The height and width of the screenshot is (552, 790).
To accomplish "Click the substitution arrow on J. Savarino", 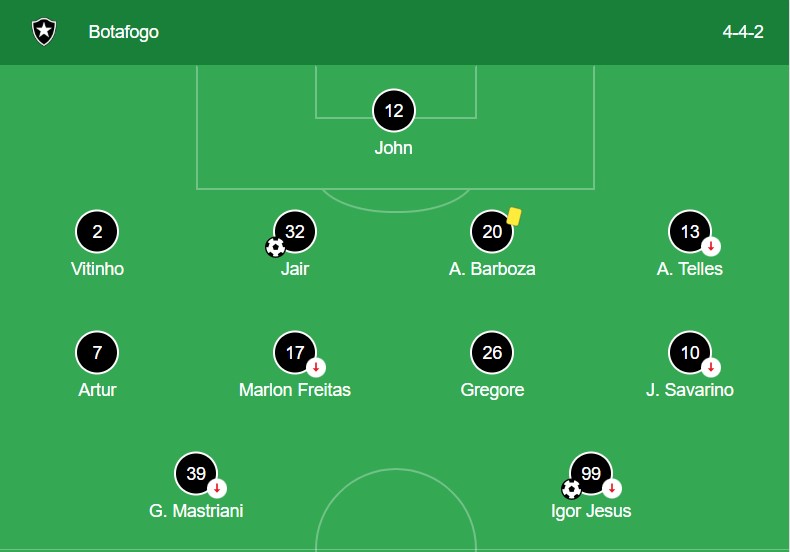I will coord(711,367).
